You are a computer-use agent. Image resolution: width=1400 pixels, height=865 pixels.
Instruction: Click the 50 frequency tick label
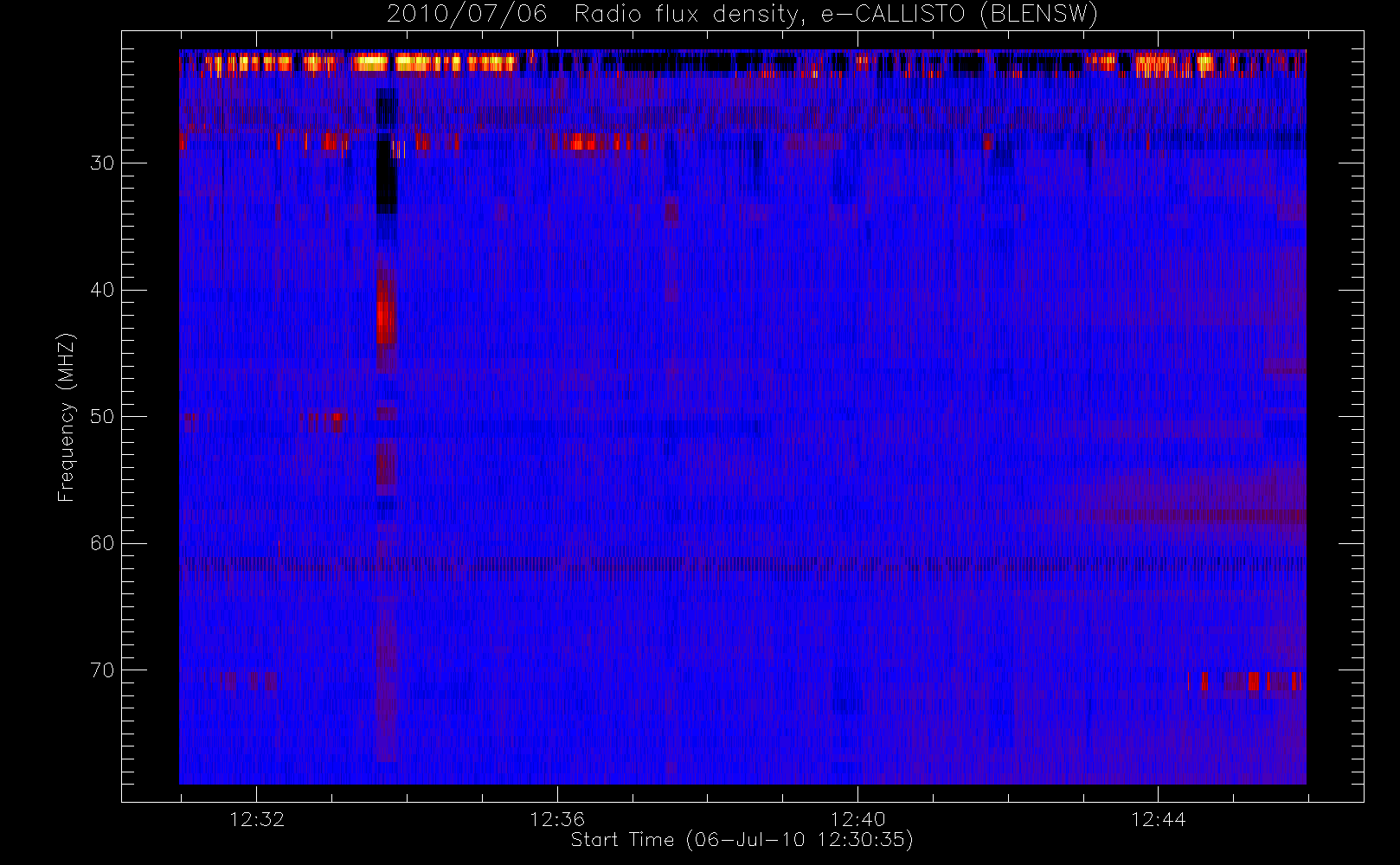pos(102,416)
